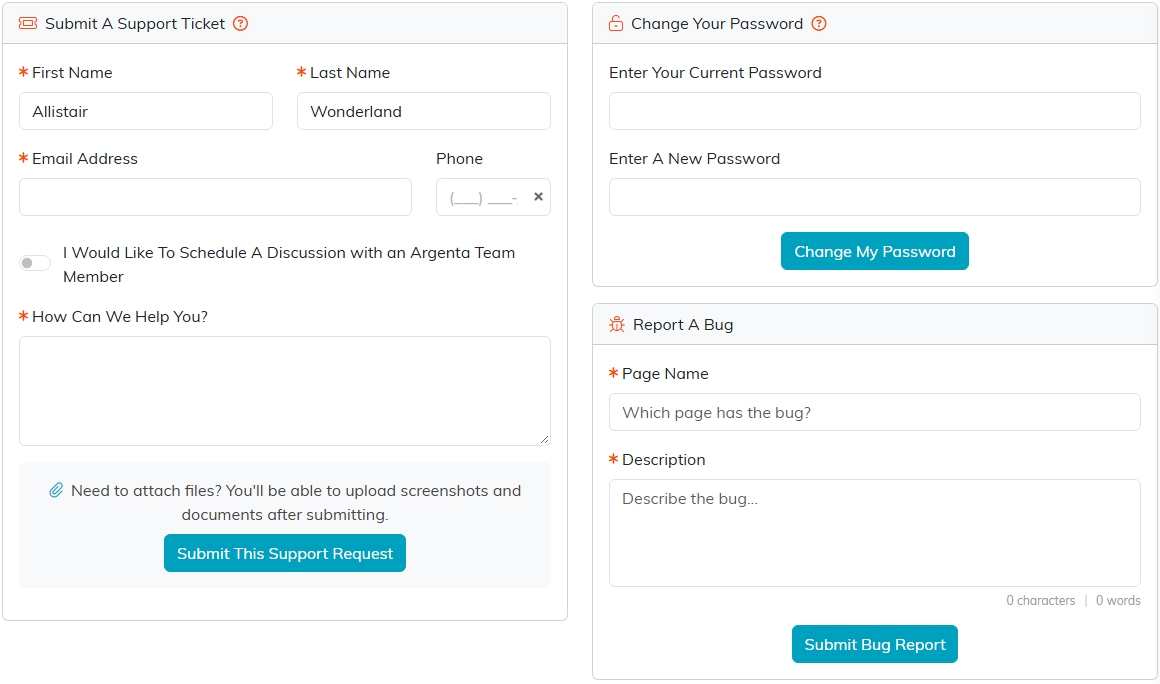Click the bug Description textarea
This screenshot has width=1160, height=684.
coord(874,533)
